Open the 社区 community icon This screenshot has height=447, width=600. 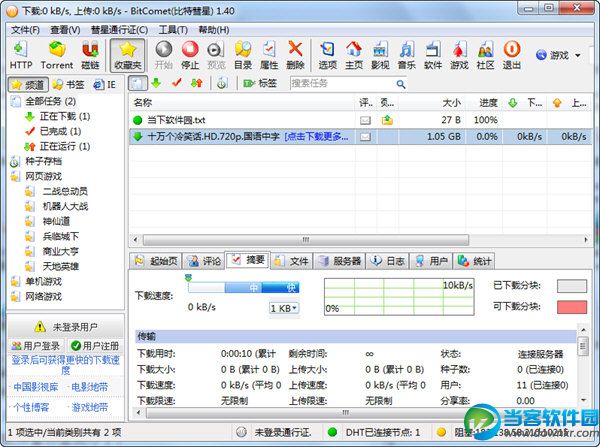(x=486, y=55)
